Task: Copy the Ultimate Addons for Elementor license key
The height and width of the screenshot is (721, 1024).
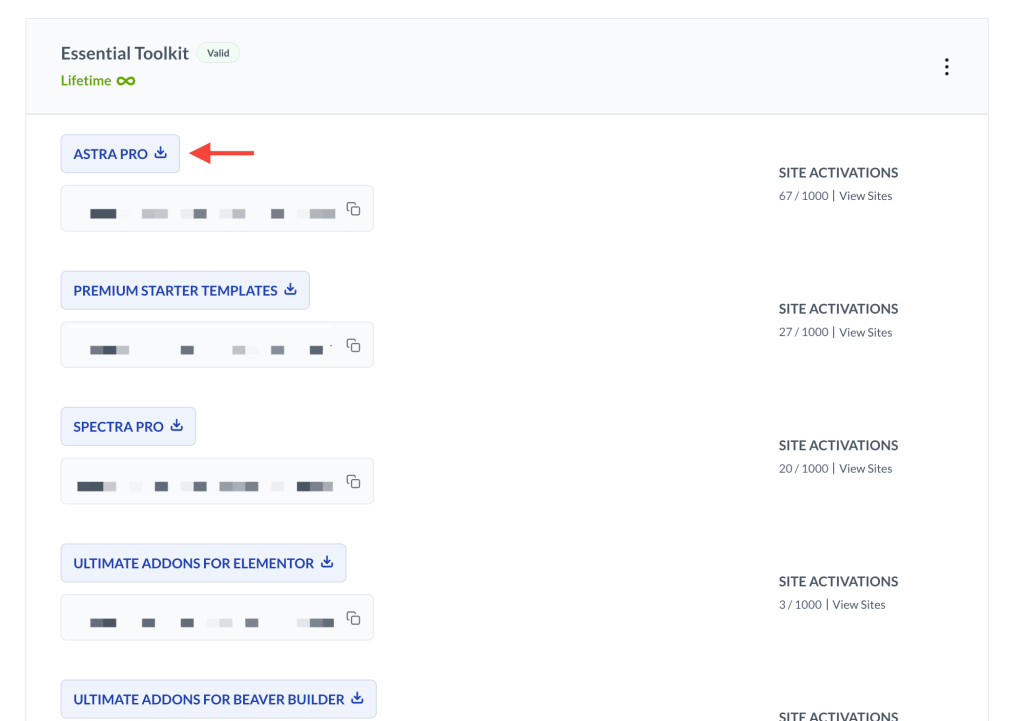Action: point(353,618)
